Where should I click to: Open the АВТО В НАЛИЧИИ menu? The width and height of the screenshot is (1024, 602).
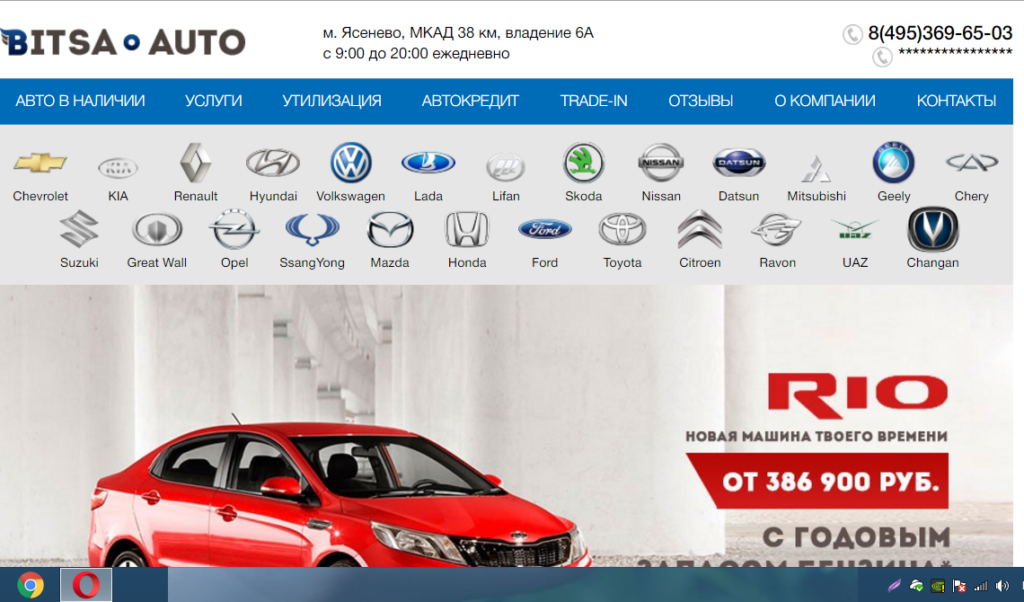click(80, 101)
